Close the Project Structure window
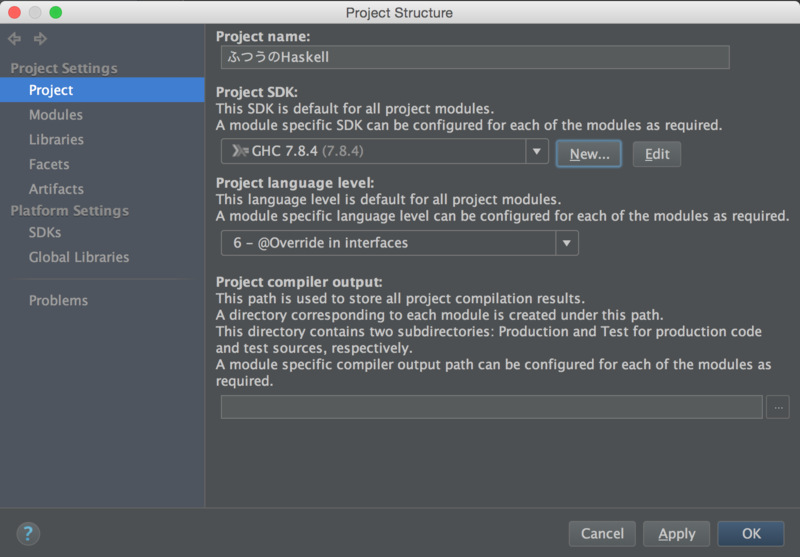This screenshot has width=800, height=557. click(14, 12)
